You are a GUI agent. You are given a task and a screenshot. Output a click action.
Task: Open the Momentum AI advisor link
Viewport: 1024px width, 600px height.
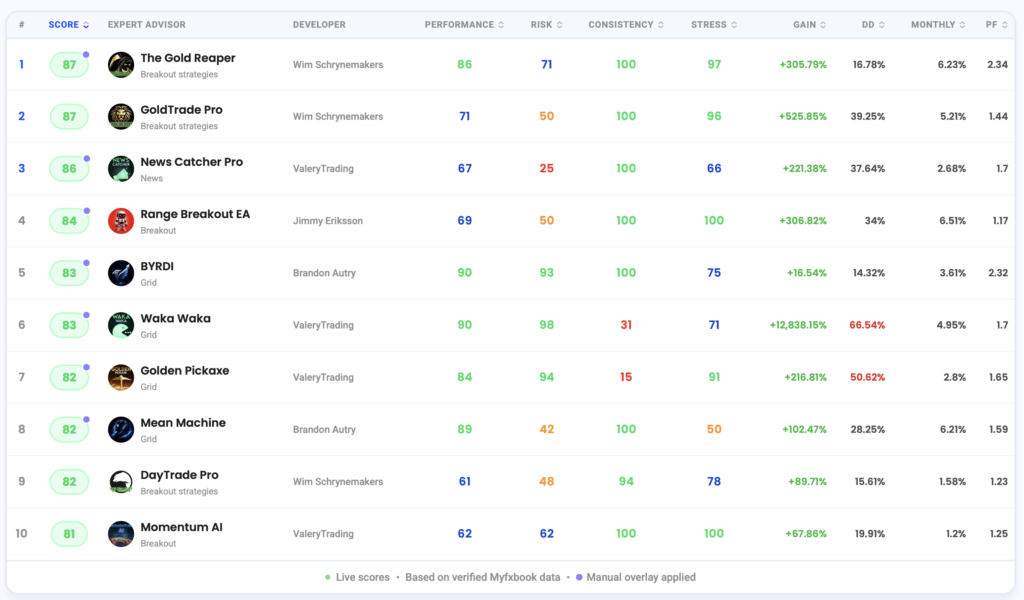coord(182,528)
